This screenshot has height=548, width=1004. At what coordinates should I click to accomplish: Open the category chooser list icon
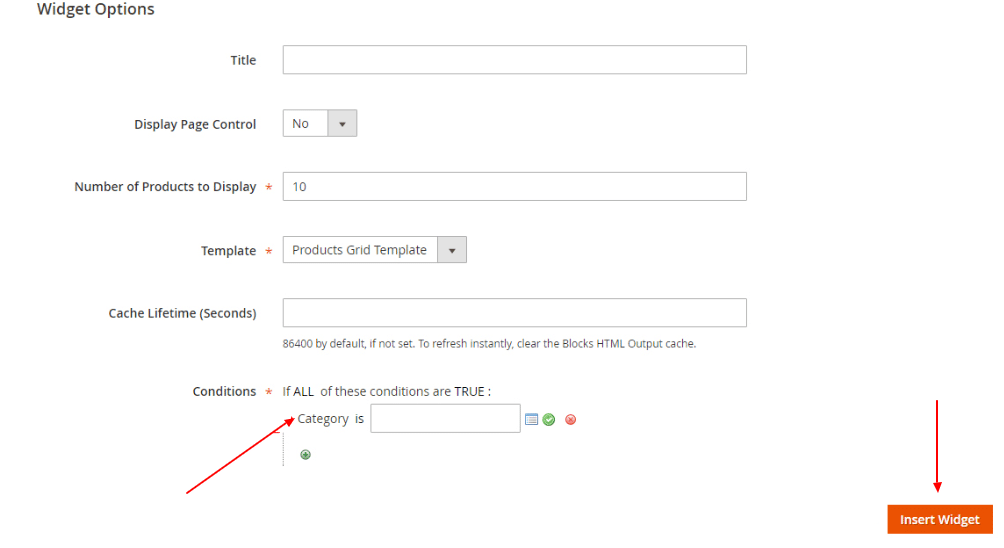531,419
